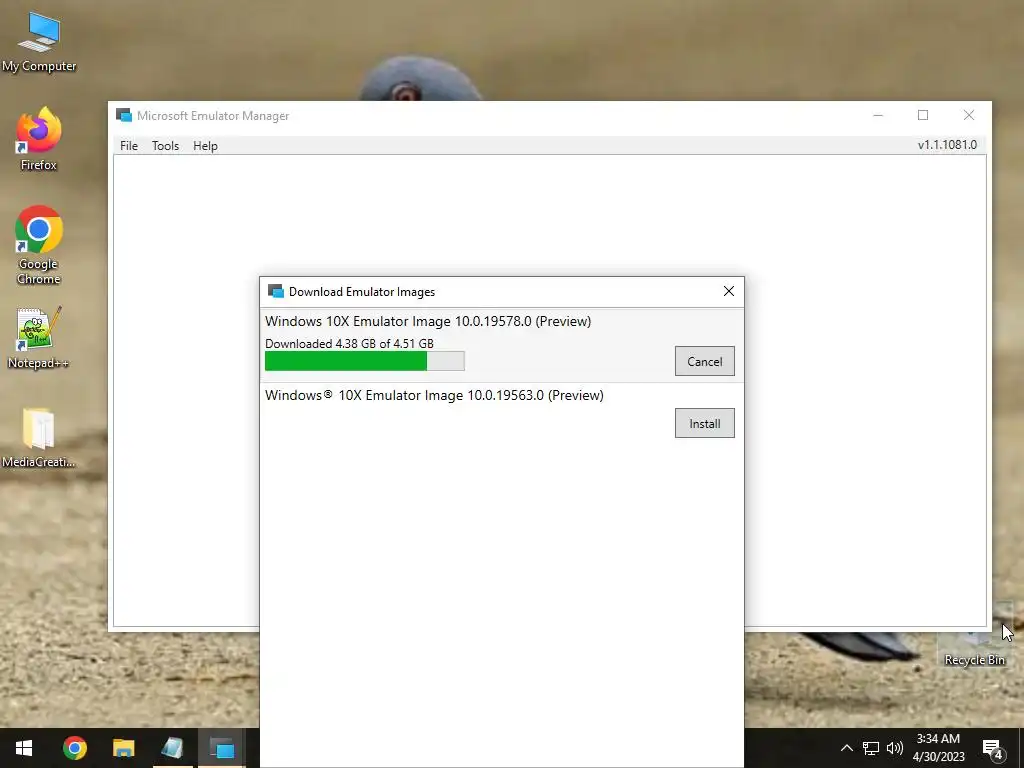Click the Download Emulator Images dialog icon
Viewport: 1024px width, 768px height.
coord(276,291)
